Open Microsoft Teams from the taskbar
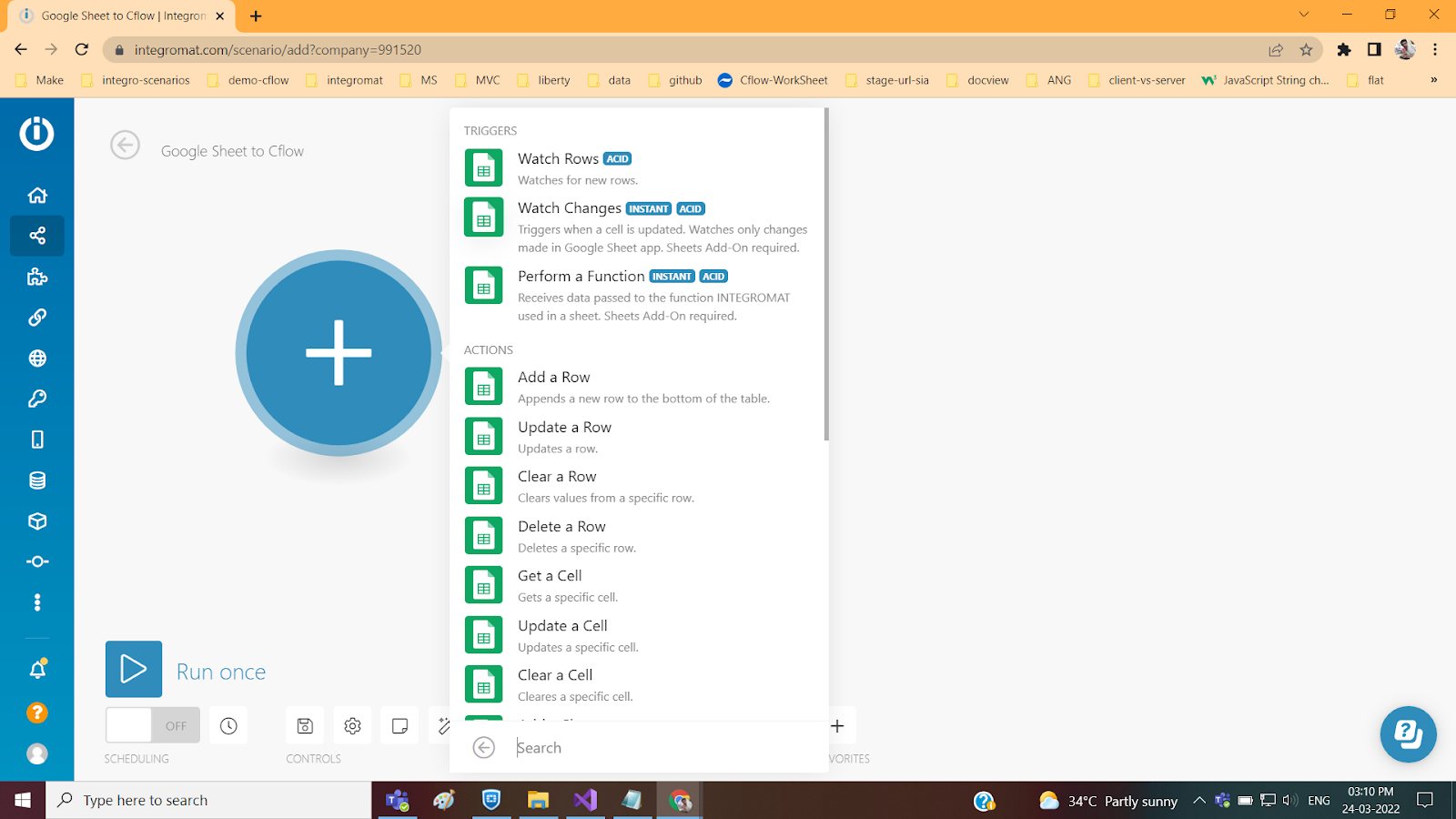 click(398, 800)
